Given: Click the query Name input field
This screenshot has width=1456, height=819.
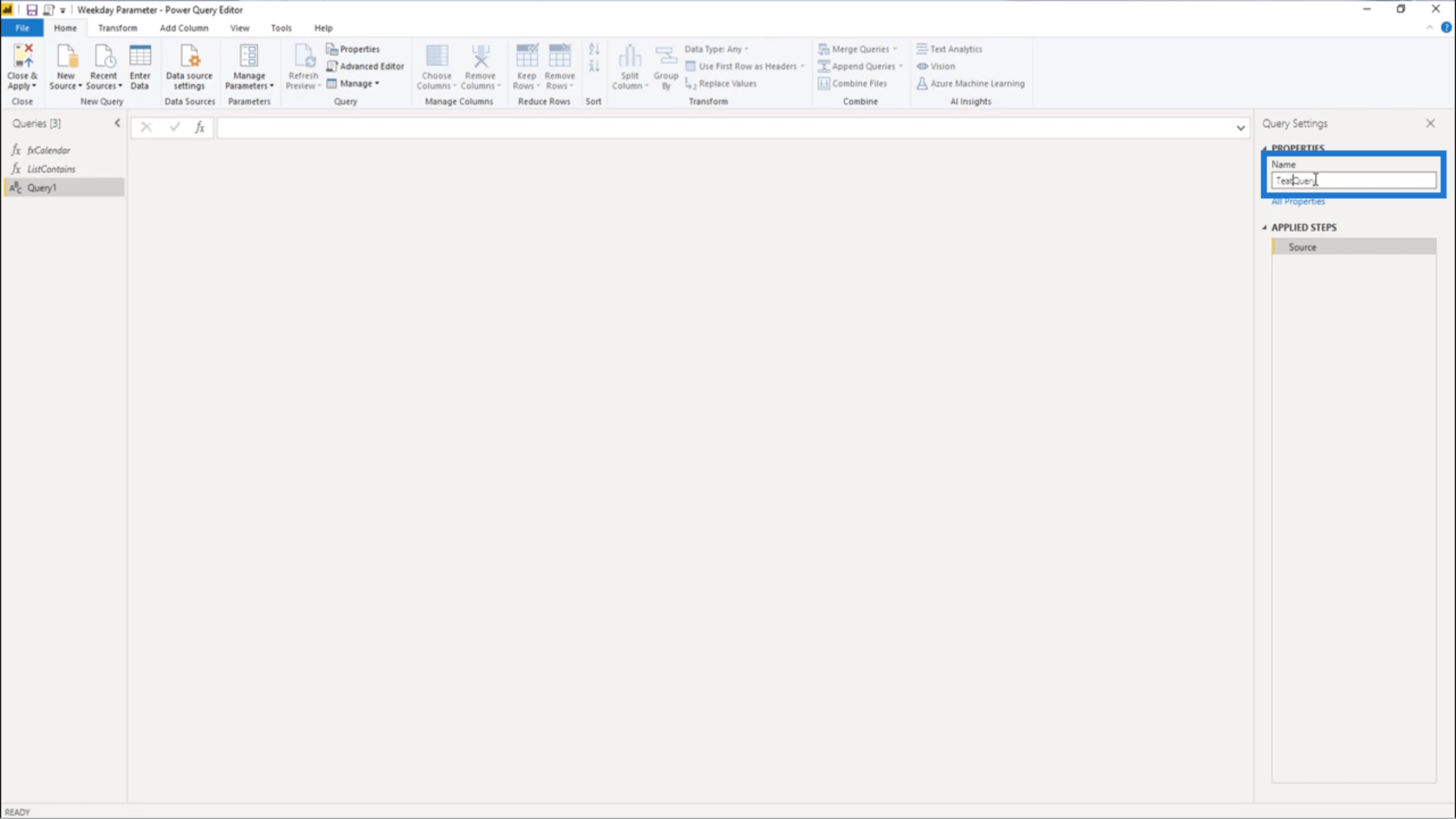Looking at the screenshot, I should click(1353, 180).
